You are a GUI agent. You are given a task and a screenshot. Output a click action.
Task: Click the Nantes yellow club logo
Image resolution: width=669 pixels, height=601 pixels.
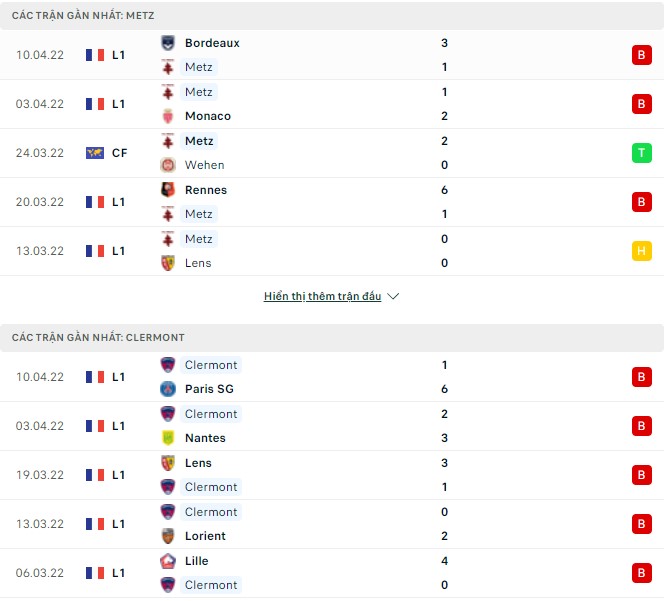(x=168, y=438)
